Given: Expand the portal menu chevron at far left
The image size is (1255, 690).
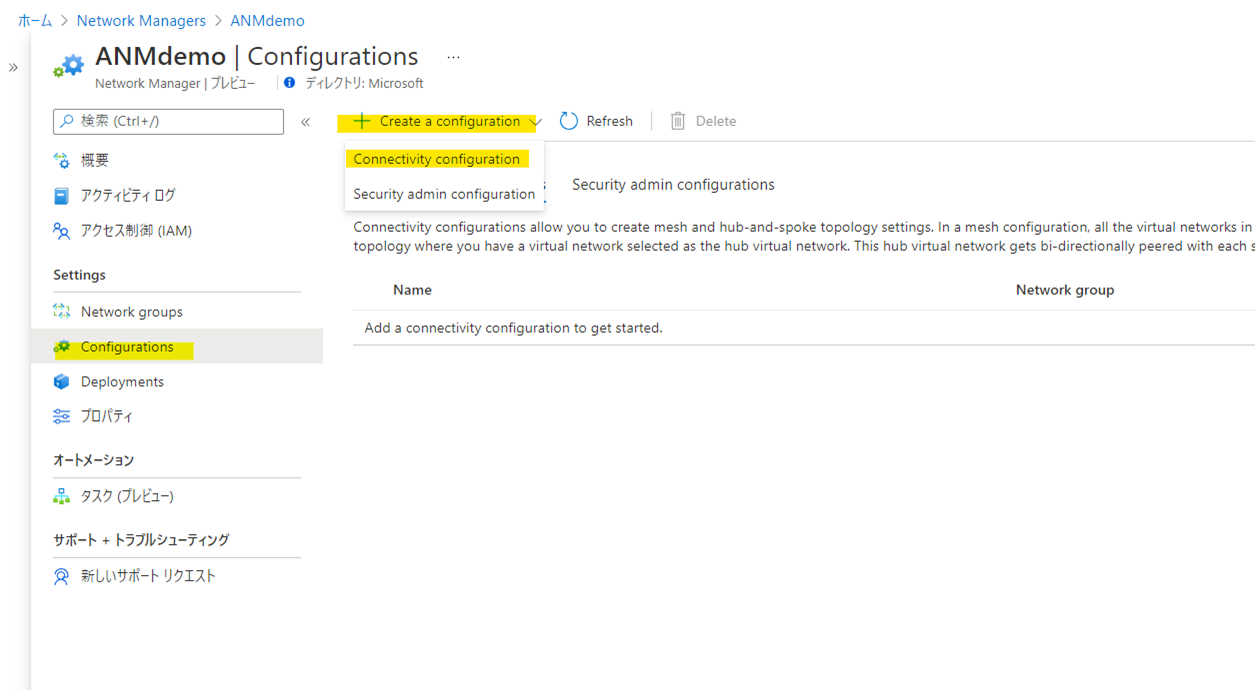Looking at the screenshot, I should [13, 68].
